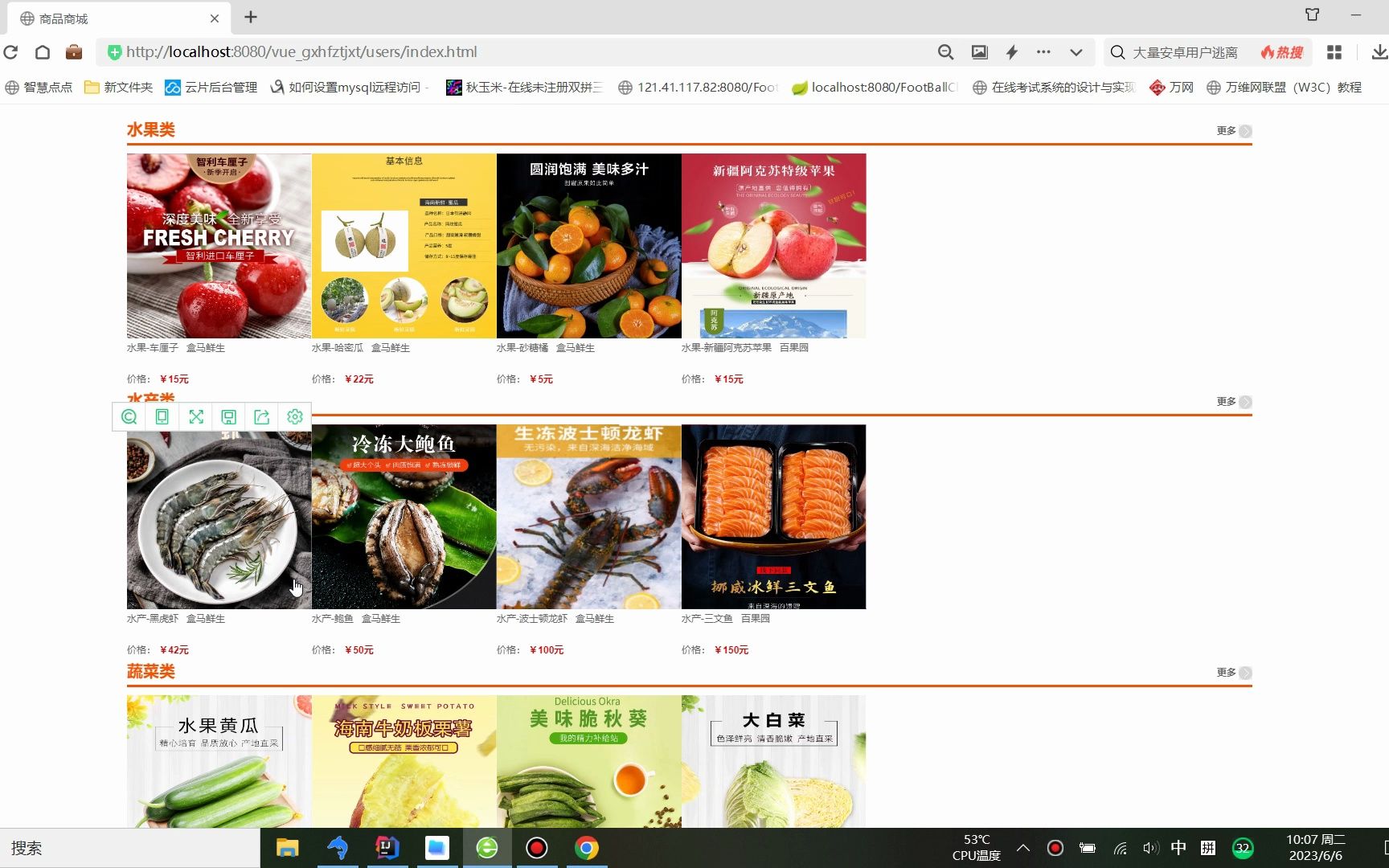The height and width of the screenshot is (868, 1389).
Task: Open the browser apps grid icon
Action: coord(1334,52)
